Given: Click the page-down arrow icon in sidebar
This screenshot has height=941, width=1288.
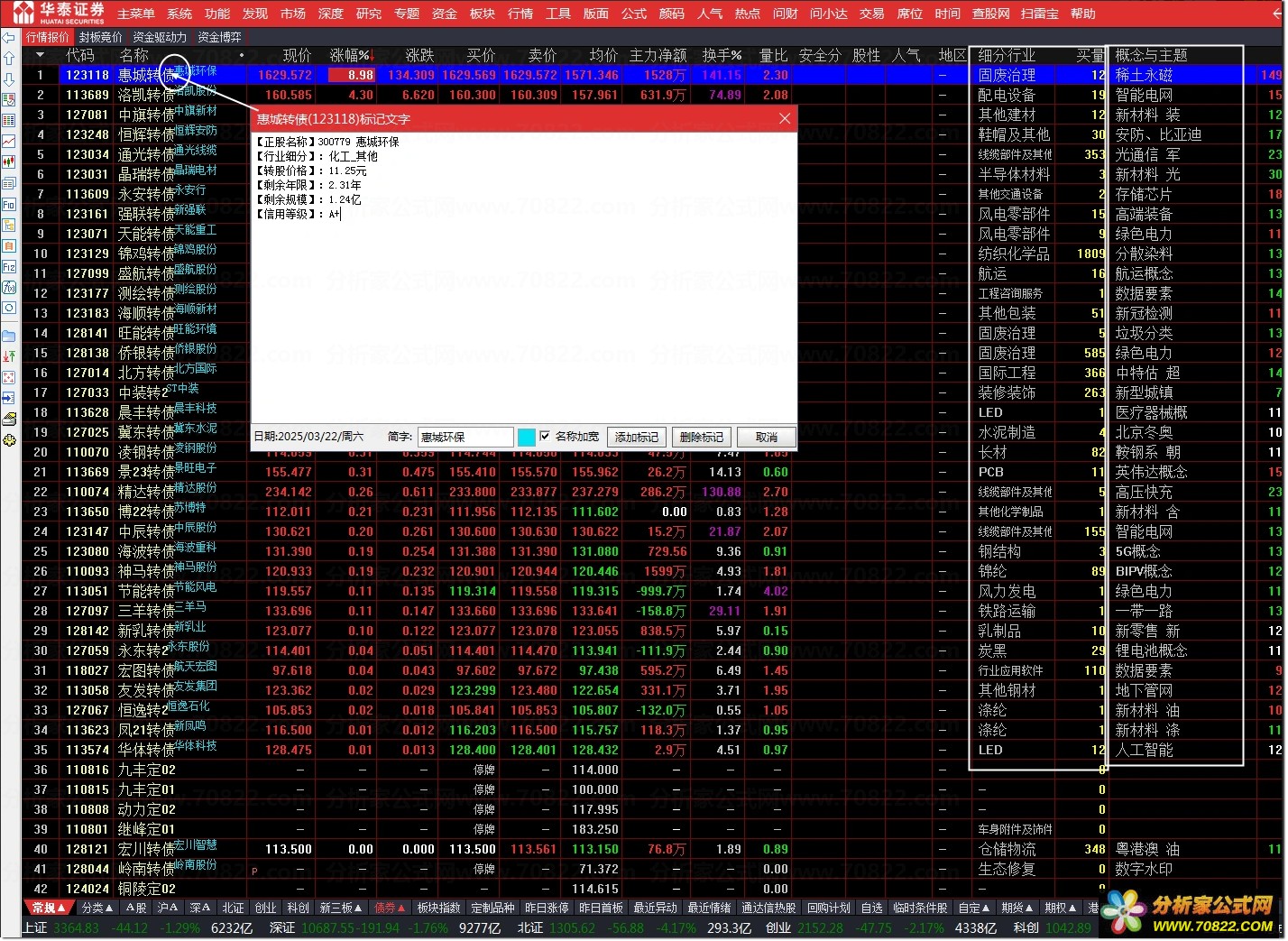Looking at the screenshot, I should click(9, 78).
